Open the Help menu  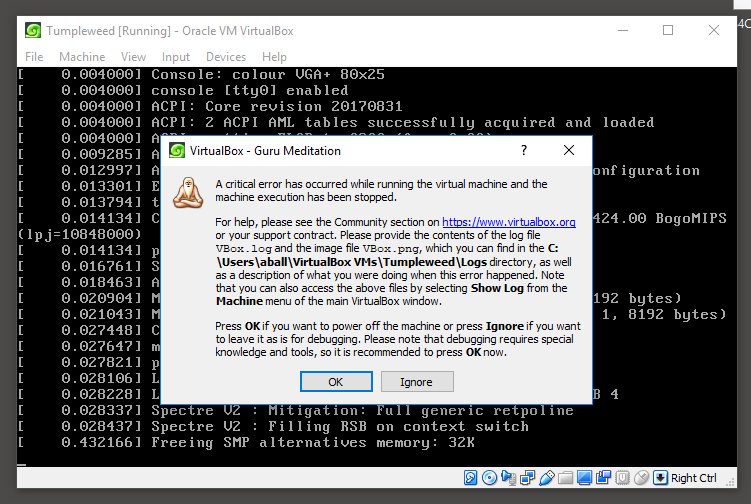coord(274,57)
